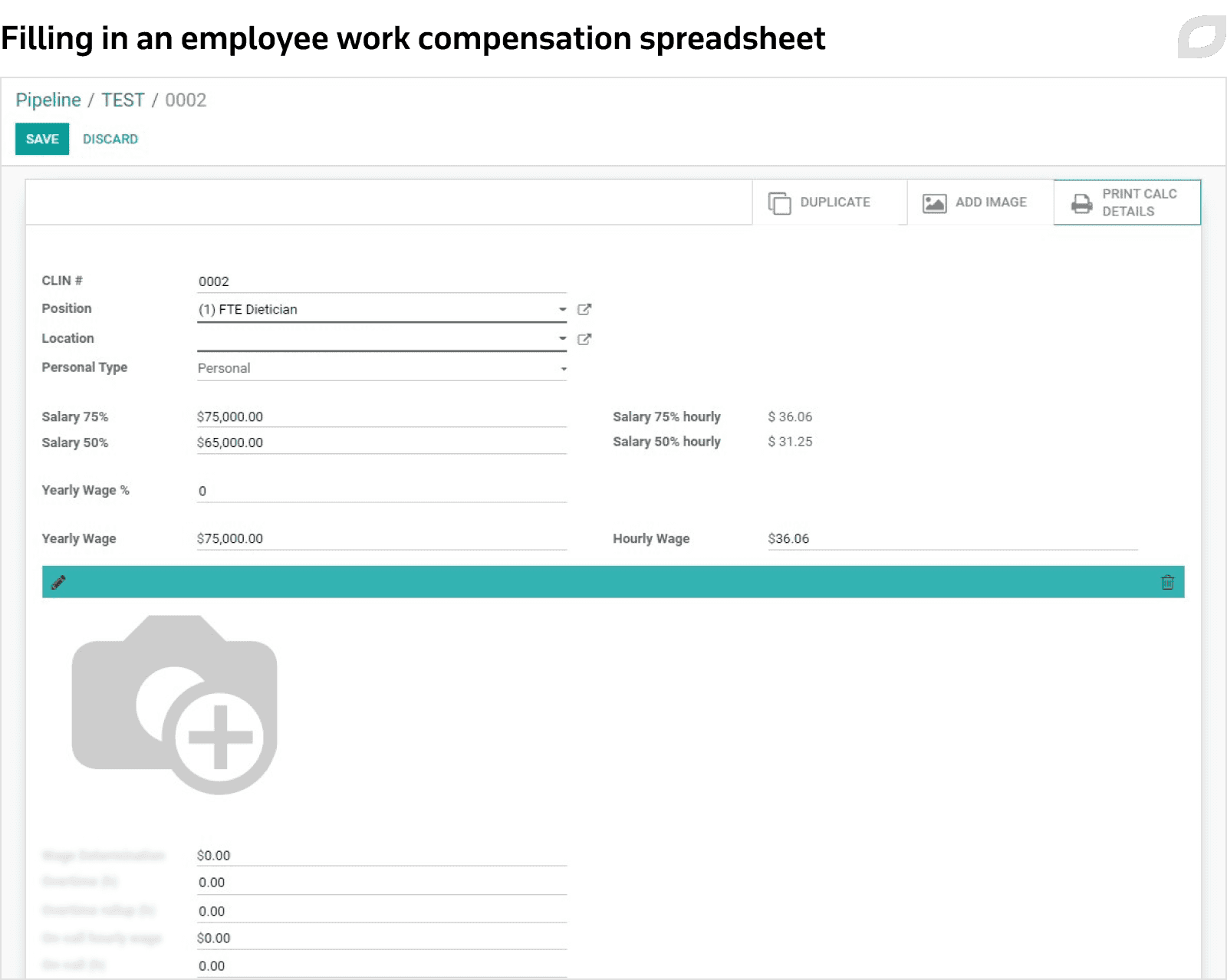The image size is (1227, 980).
Task: Open the Personal Type dropdown
Action: point(382,368)
